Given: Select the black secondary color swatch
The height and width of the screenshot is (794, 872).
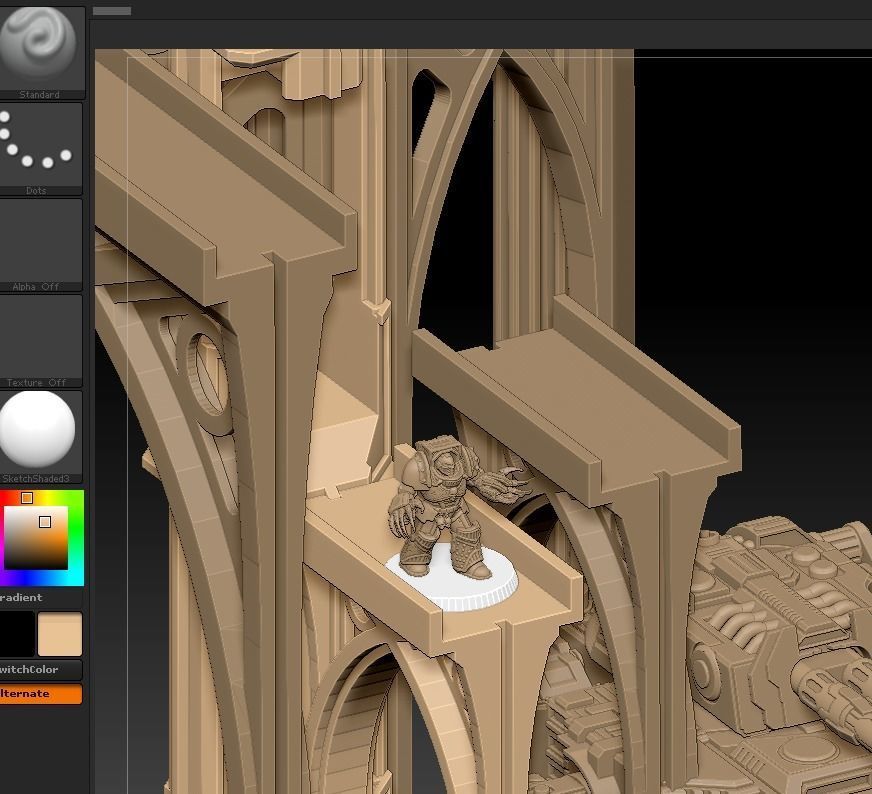Looking at the screenshot, I should click(17, 634).
